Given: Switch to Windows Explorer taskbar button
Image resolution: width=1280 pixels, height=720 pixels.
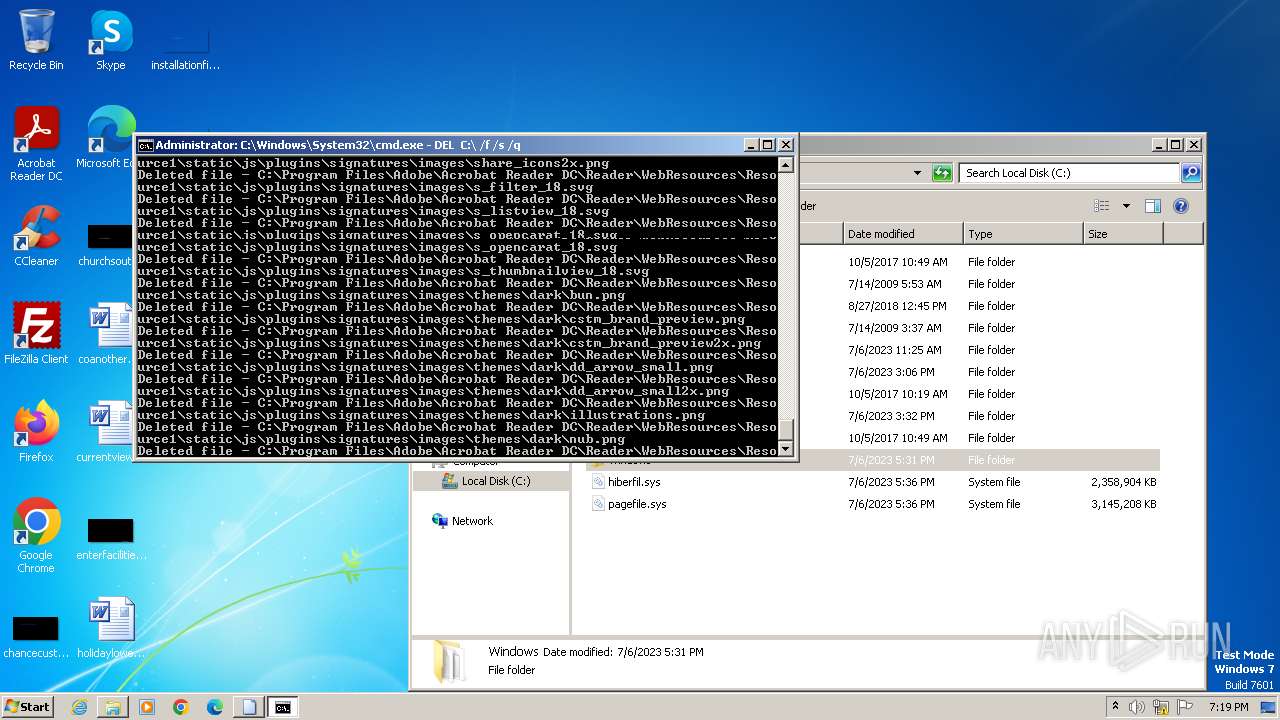Looking at the screenshot, I should click(x=113, y=707).
